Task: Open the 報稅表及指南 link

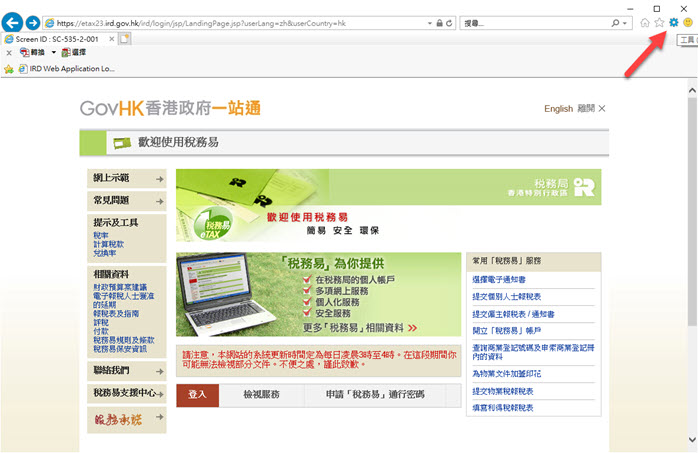Action: click(116, 314)
